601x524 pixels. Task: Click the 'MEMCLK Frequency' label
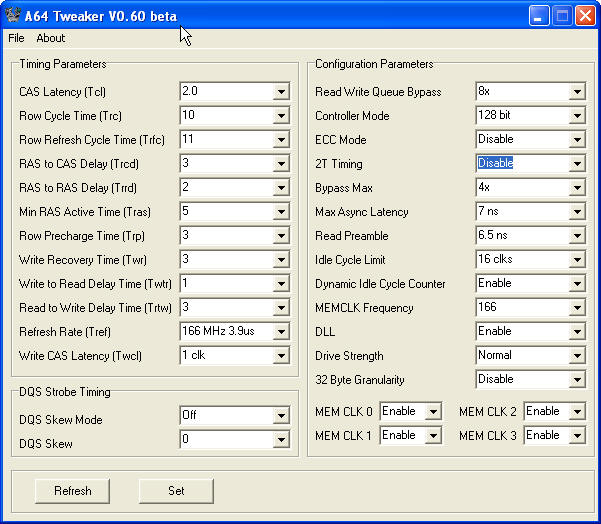pyautogui.click(x=364, y=308)
